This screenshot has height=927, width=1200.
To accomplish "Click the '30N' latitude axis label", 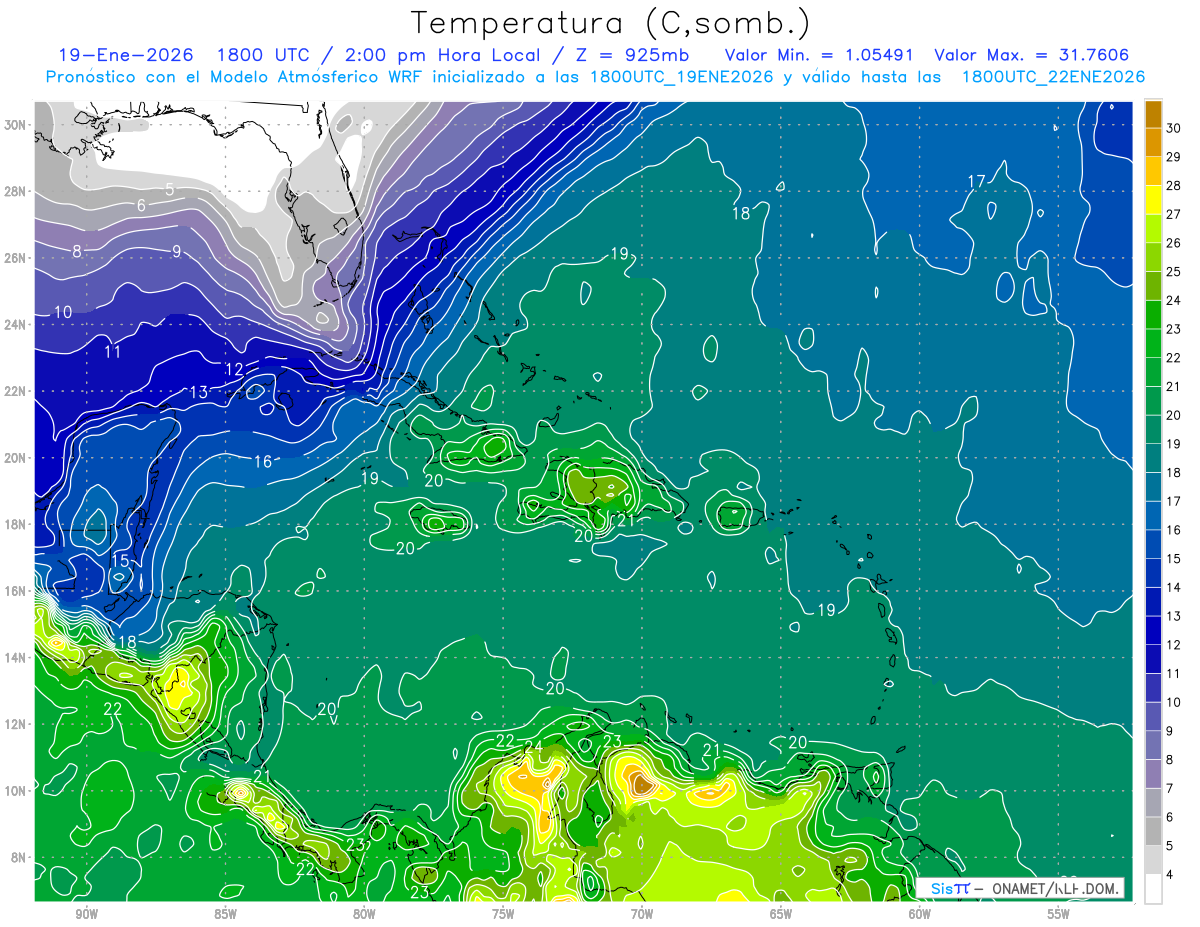I will (x=16, y=125).
